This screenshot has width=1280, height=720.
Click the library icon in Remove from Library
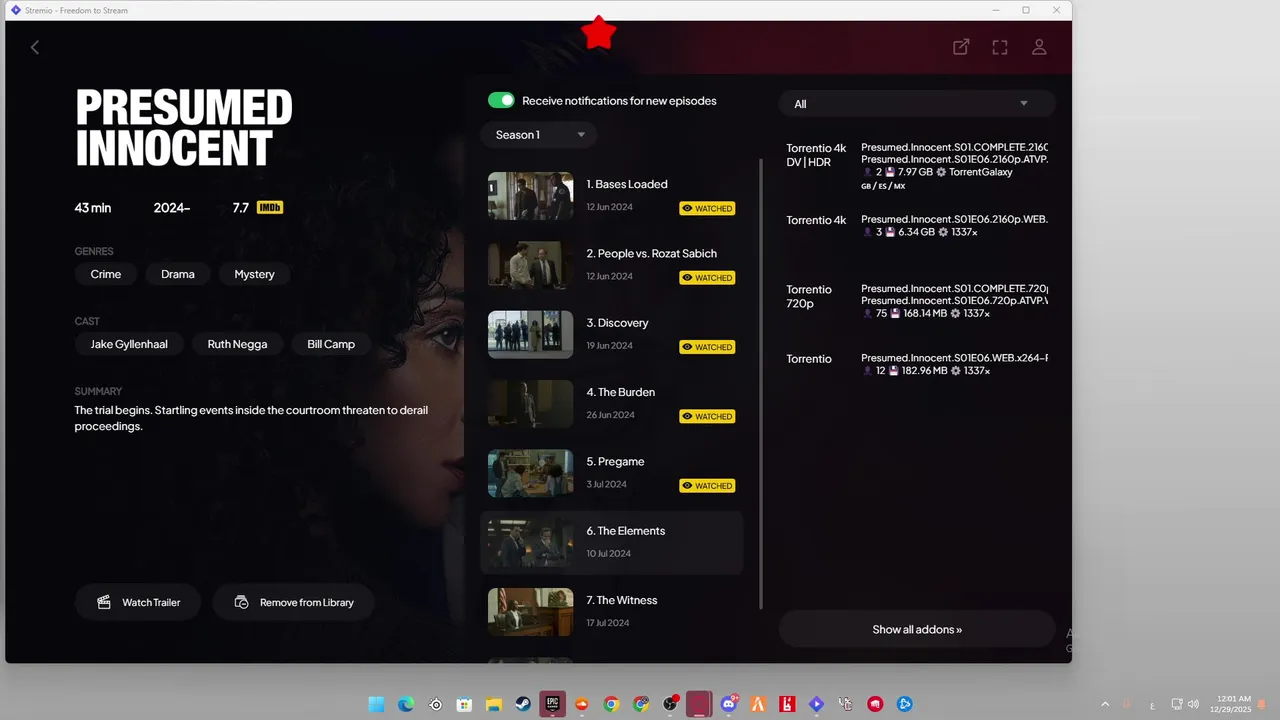coord(241,602)
